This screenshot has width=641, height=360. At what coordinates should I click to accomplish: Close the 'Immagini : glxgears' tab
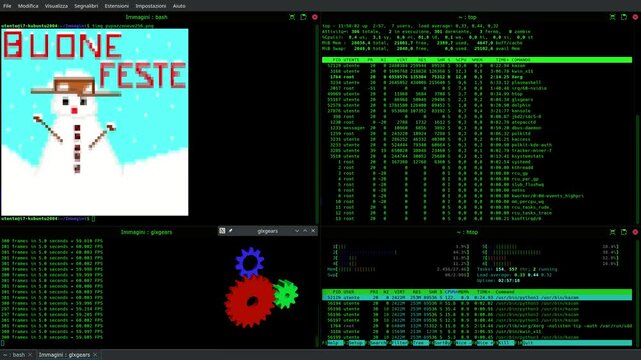point(95,355)
